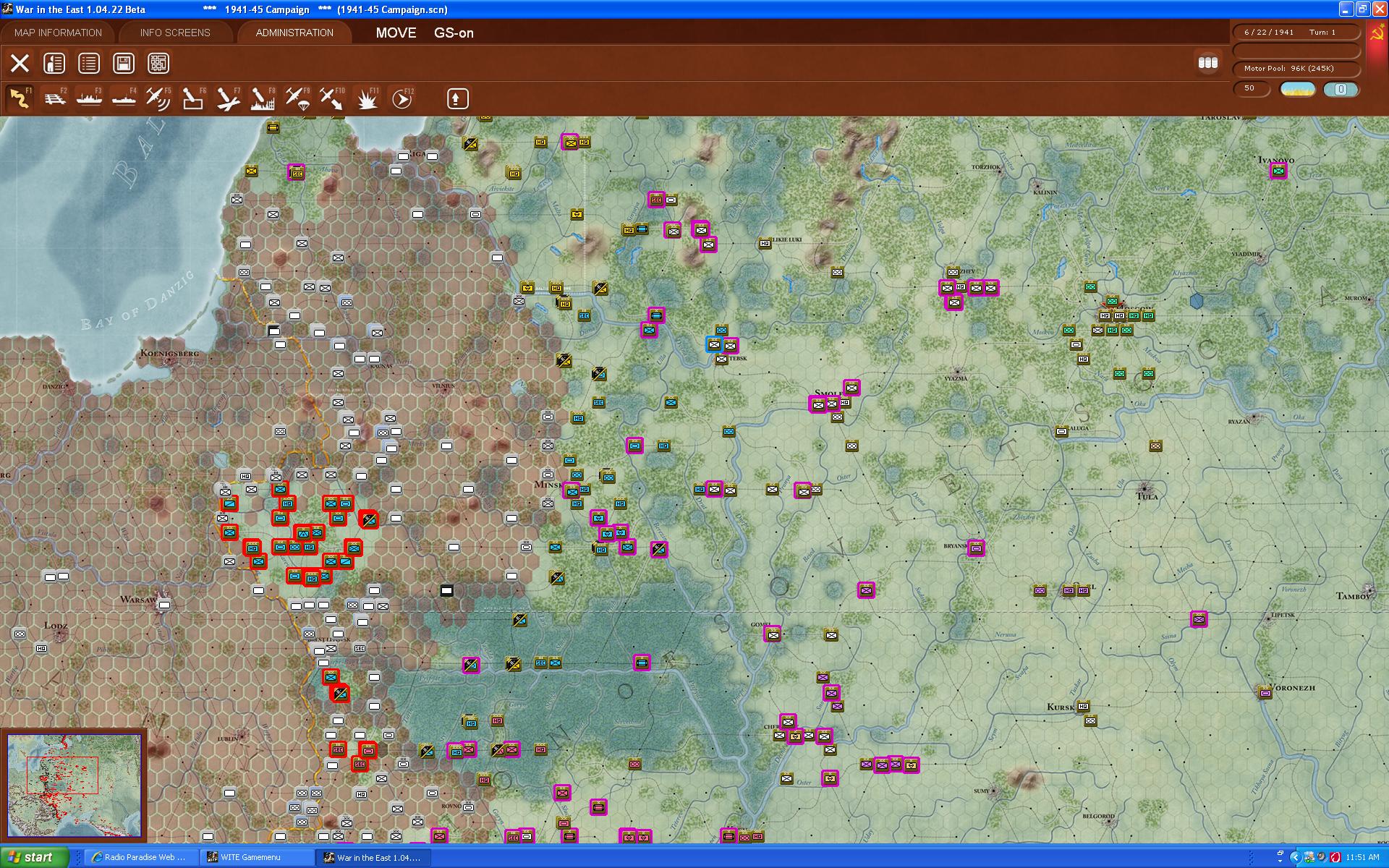Click the minimap overview thumbnail
Image resolution: width=1389 pixels, height=868 pixels.
[x=75, y=786]
